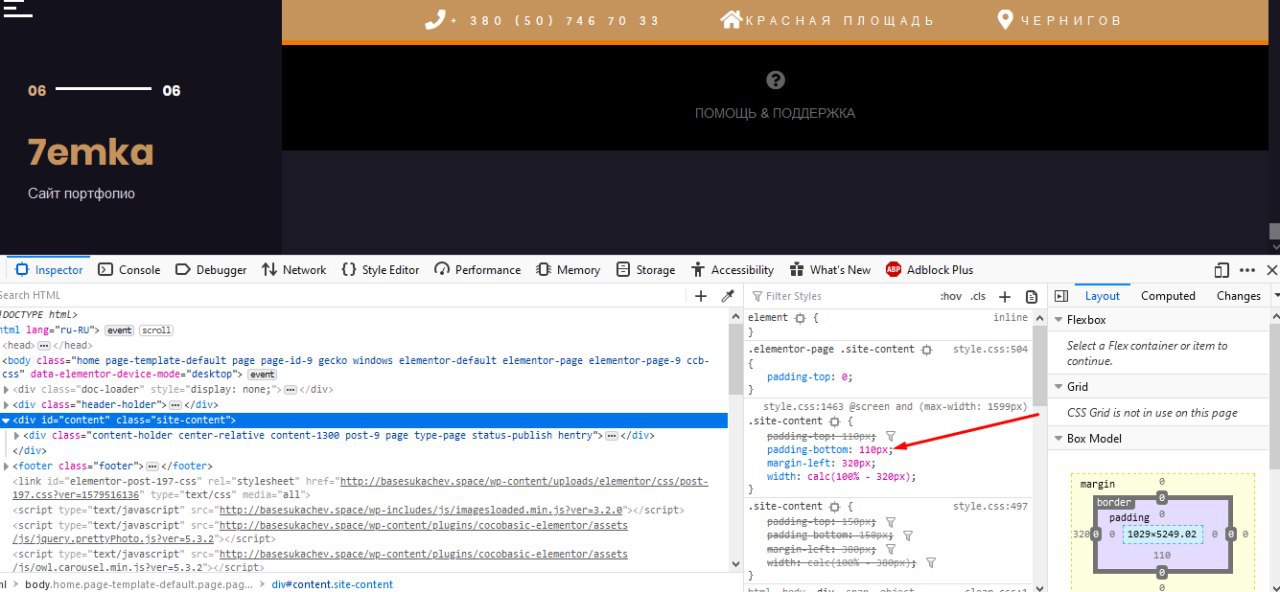1280x592 pixels.
Task: Toggle the three-pane inspector sidebar icon
Action: [1061, 296]
